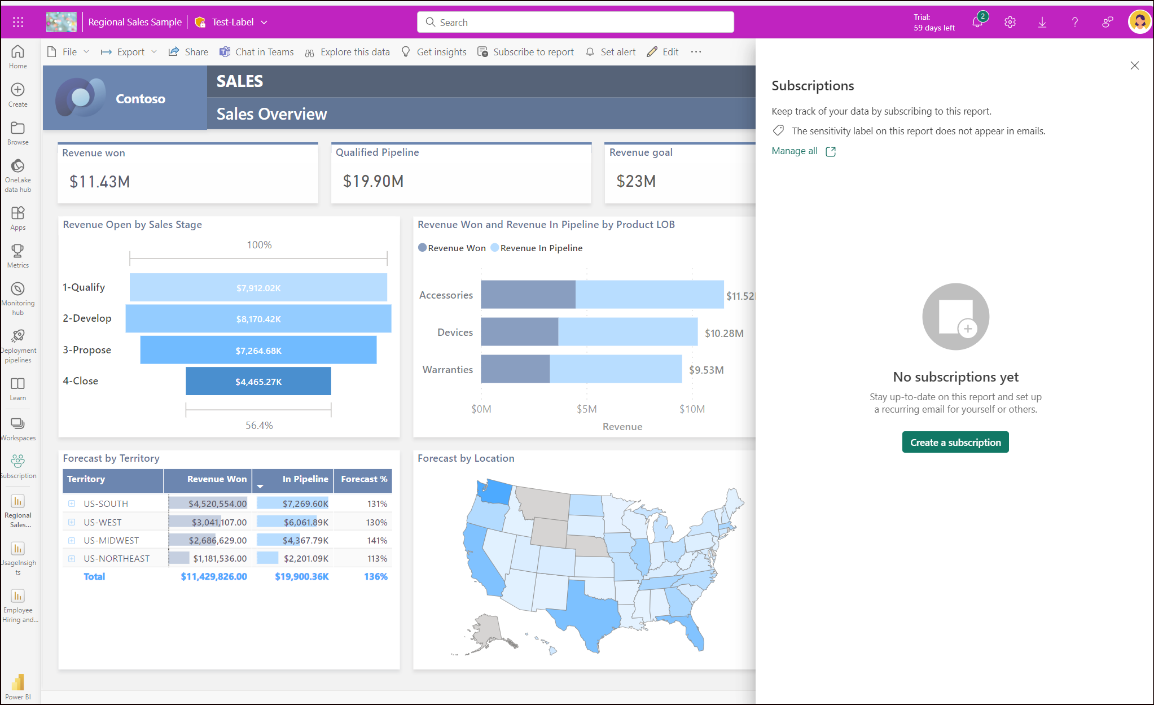Open Browse in the left sidebar
Viewport: 1154px width, 705px height.
(18, 132)
